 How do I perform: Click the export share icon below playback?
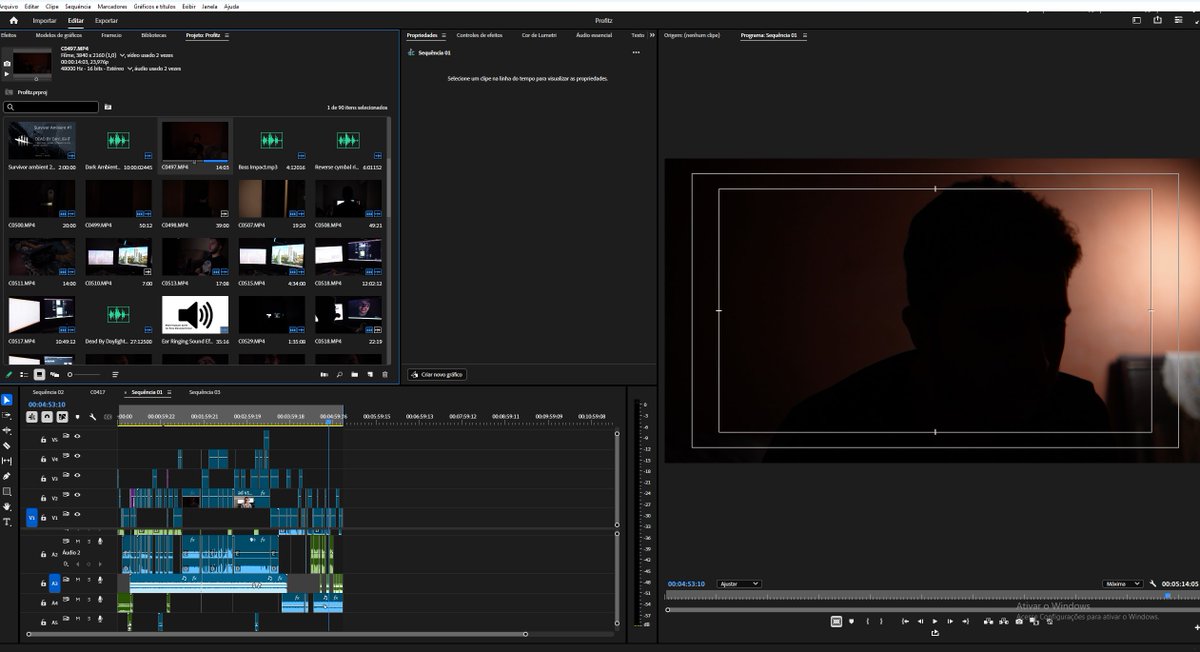[935, 633]
